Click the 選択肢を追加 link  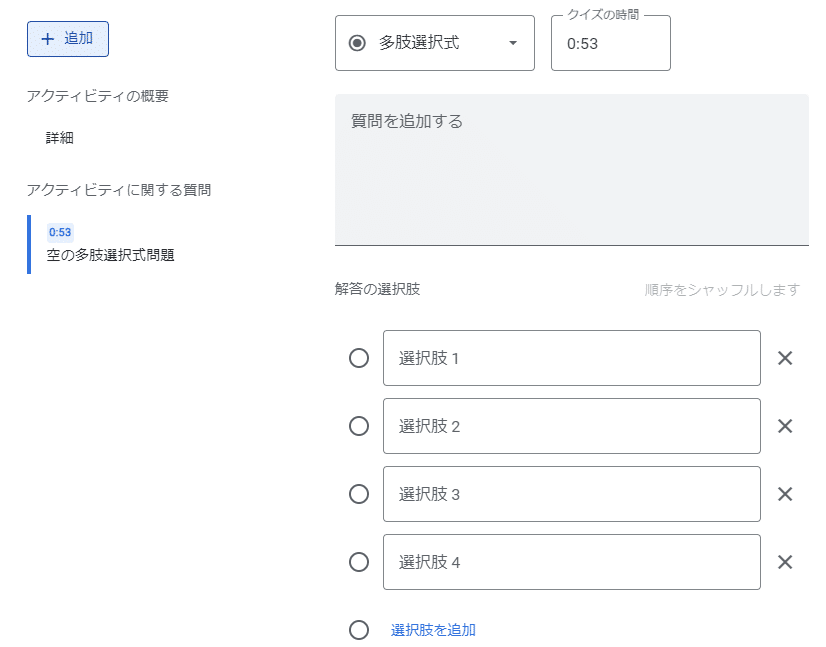pos(433,630)
